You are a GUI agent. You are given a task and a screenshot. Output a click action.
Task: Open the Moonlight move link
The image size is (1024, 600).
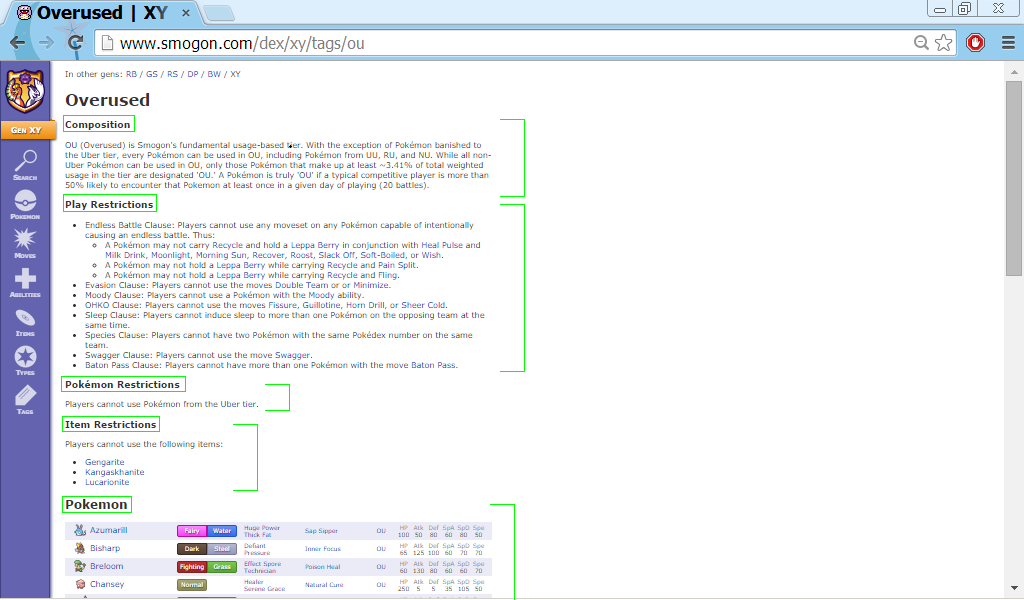point(170,255)
